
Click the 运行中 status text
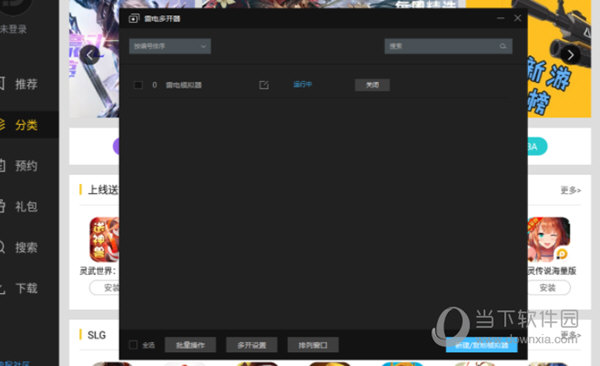click(x=302, y=85)
